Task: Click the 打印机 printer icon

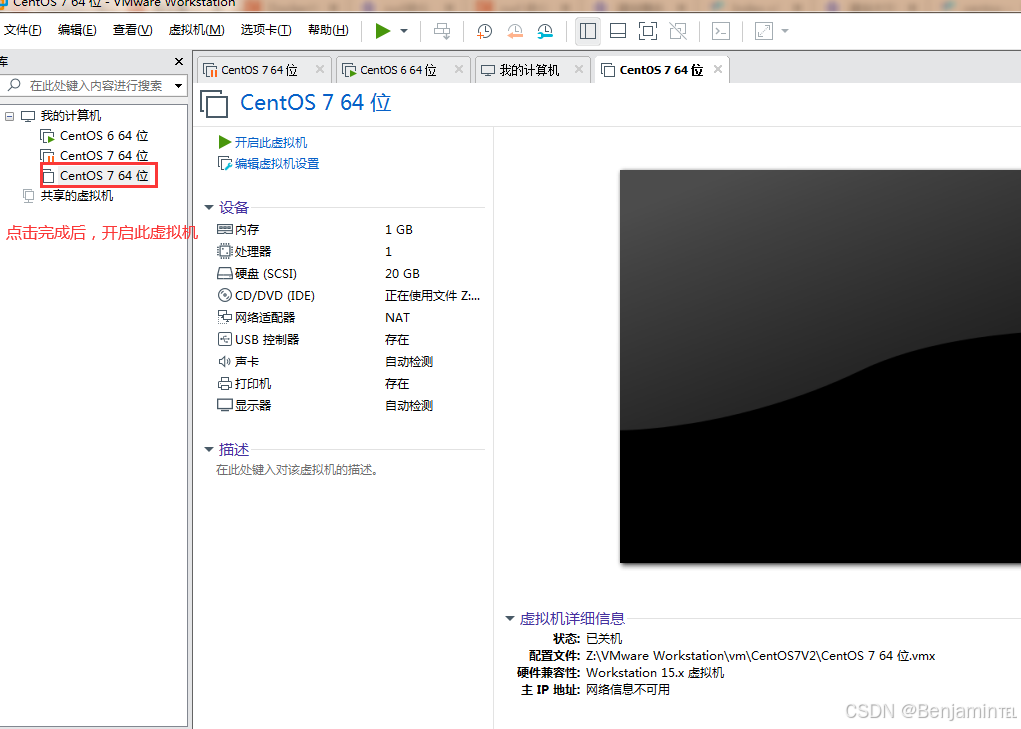Action: 225,383
